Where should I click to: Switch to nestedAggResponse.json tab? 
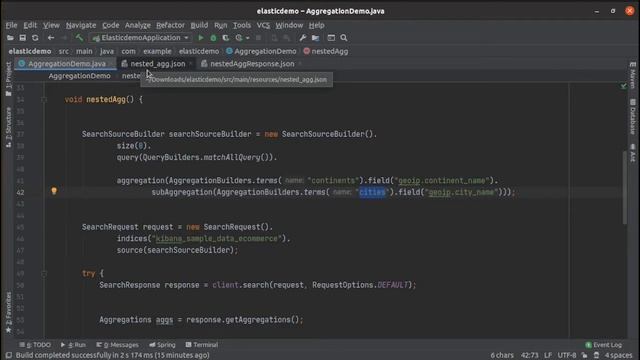click(x=252, y=64)
